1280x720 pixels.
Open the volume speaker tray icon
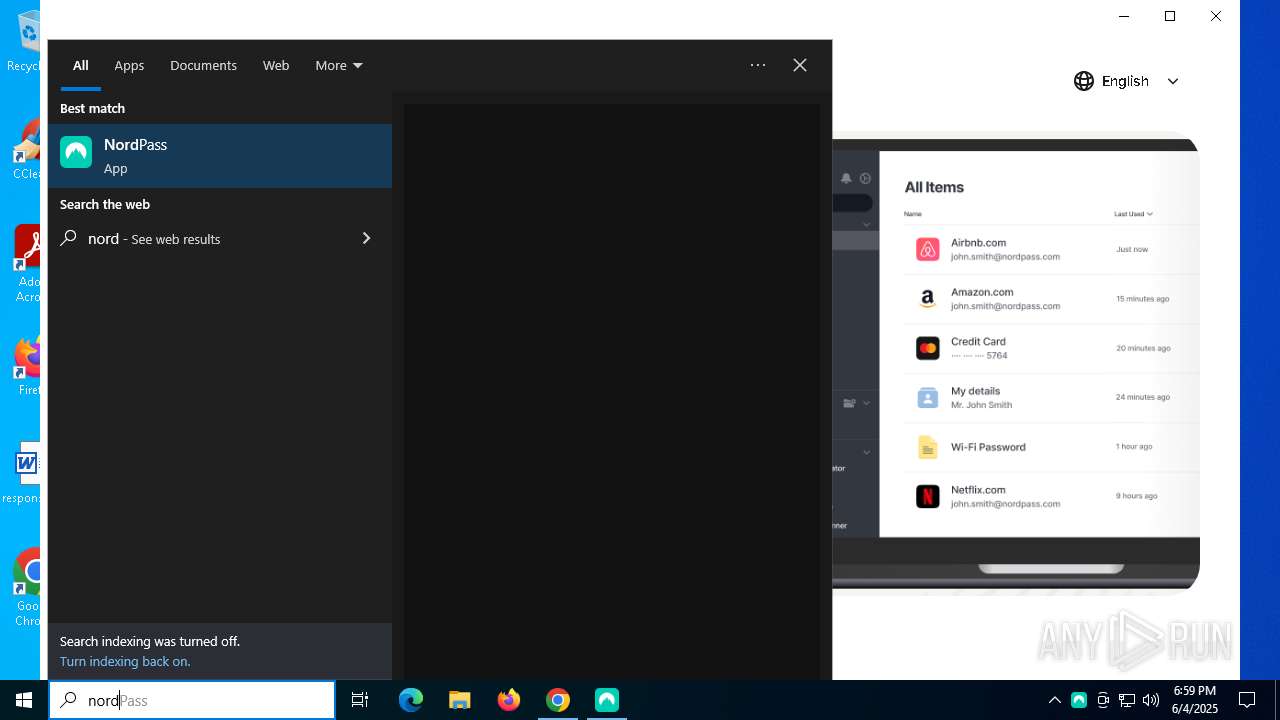(1151, 700)
